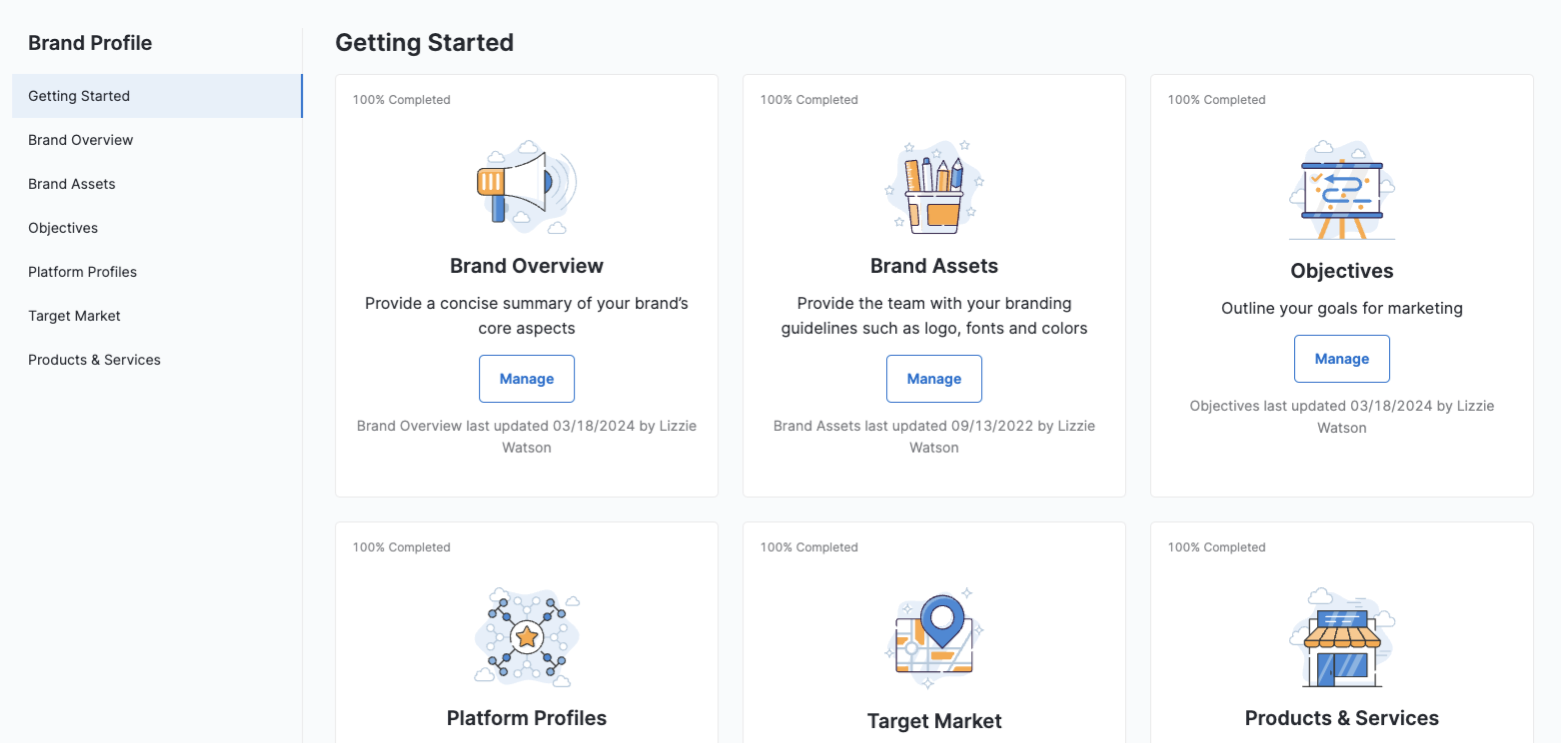
Task: Click the map pin Target Market icon
Action: pyautogui.click(x=934, y=640)
